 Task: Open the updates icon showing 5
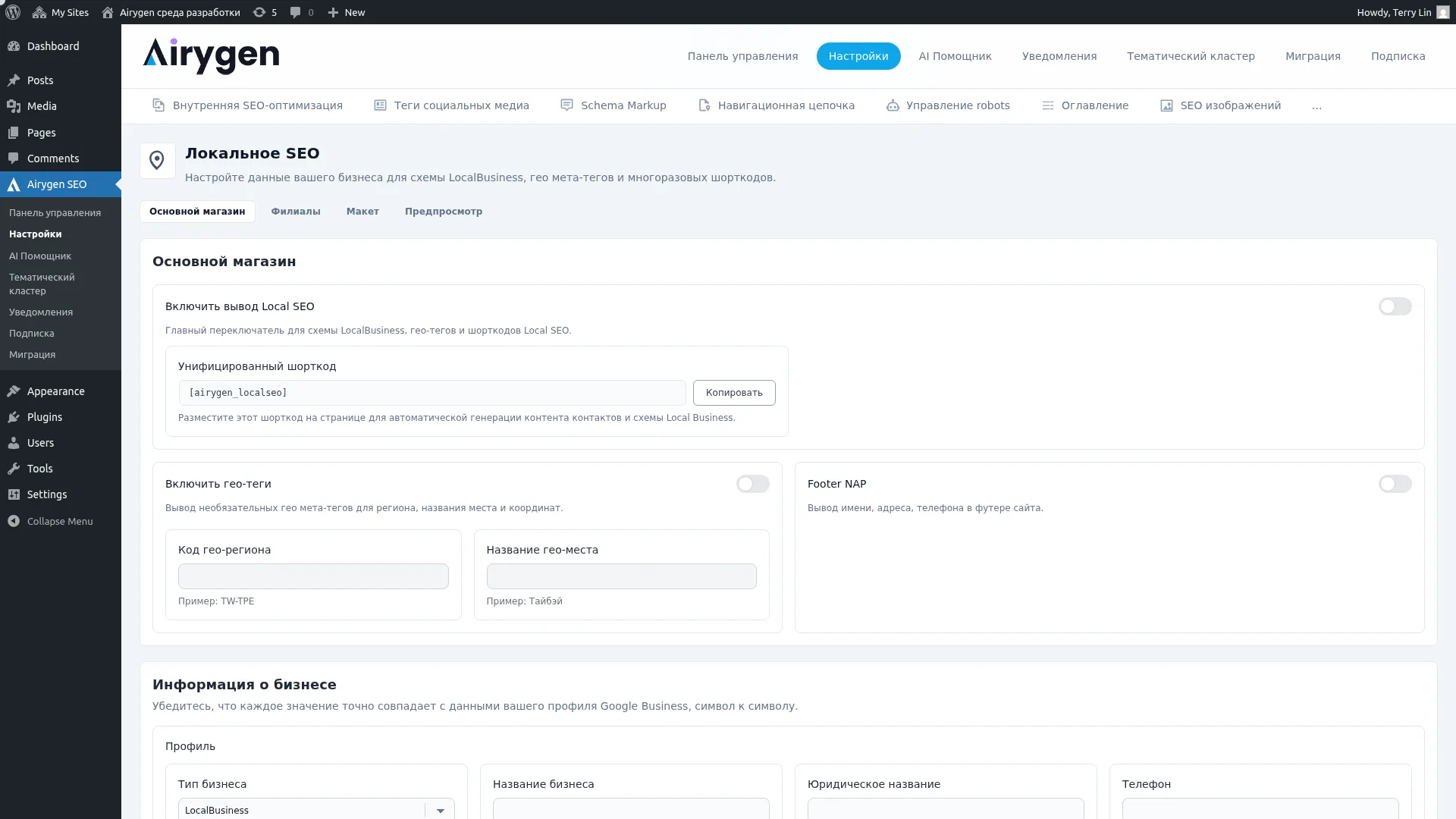click(x=265, y=12)
